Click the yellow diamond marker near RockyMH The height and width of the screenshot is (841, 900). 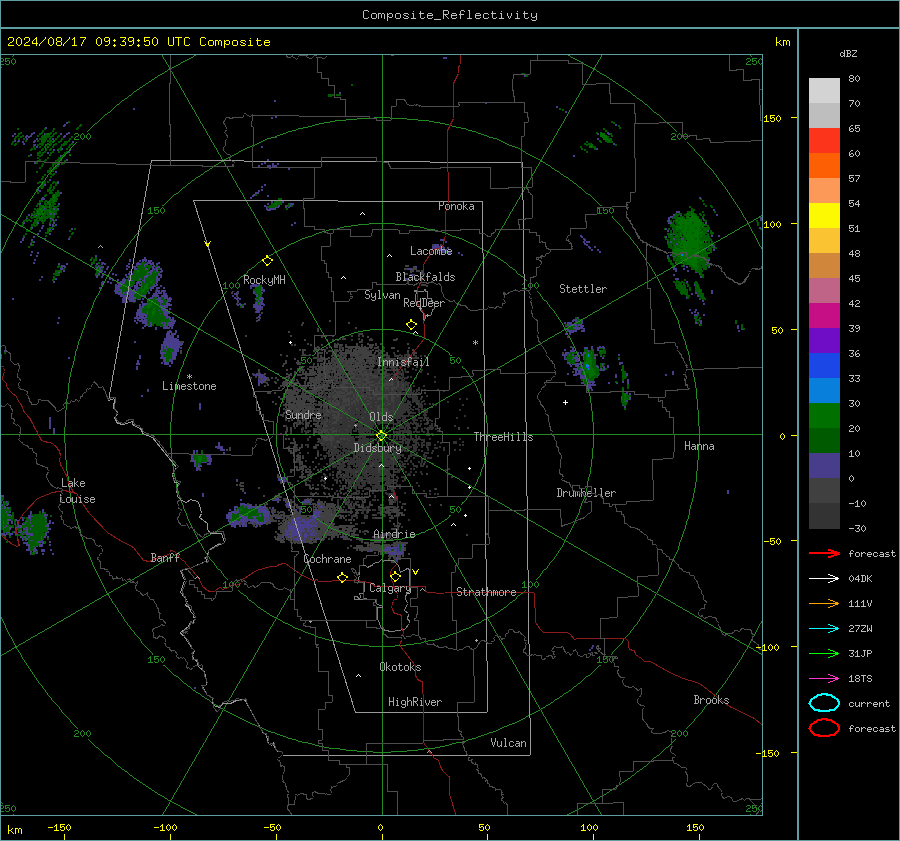pos(267,261)
